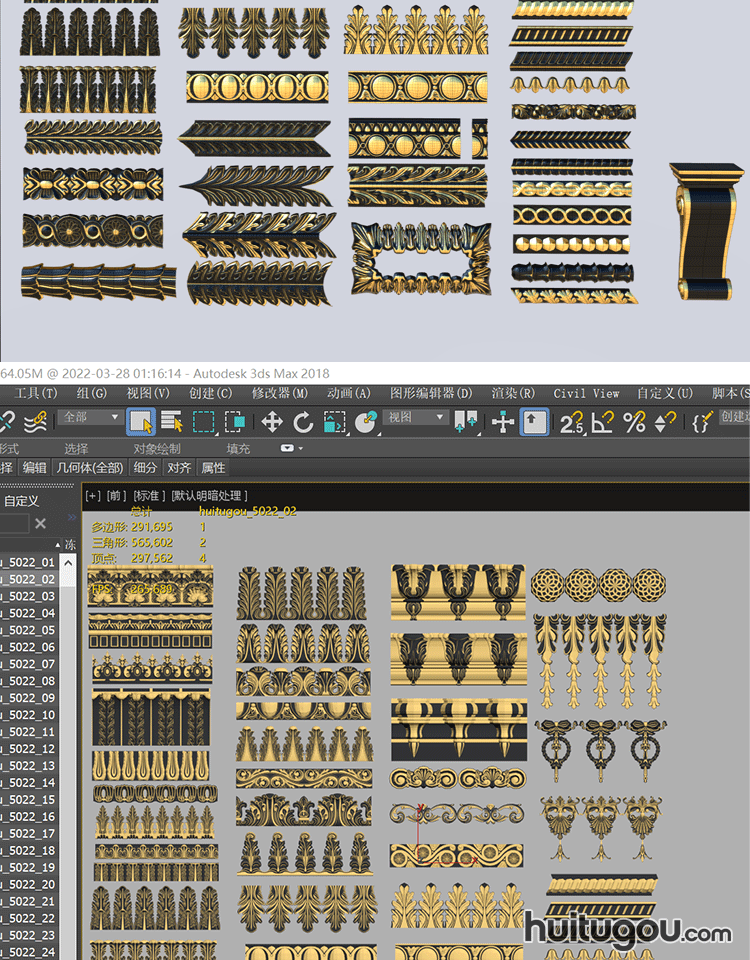Click the Use Pivot Point Center icon
This screenshot has width=750, height=960.
[465, 422]
